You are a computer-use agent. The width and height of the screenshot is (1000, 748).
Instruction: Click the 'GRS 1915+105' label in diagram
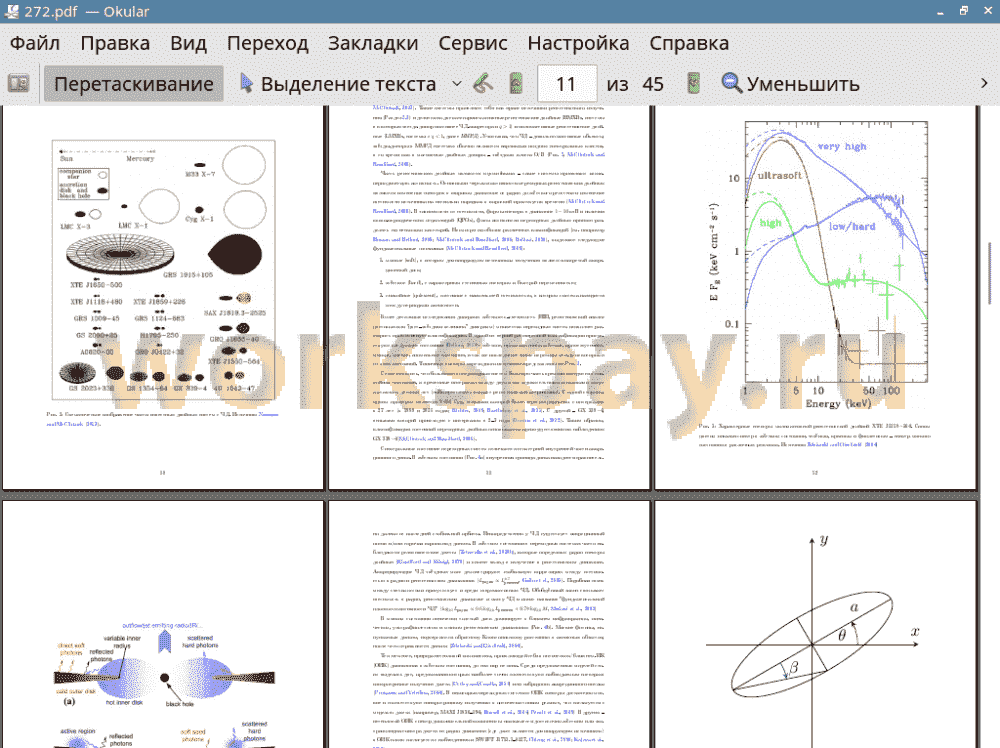[x=188, y=275]
